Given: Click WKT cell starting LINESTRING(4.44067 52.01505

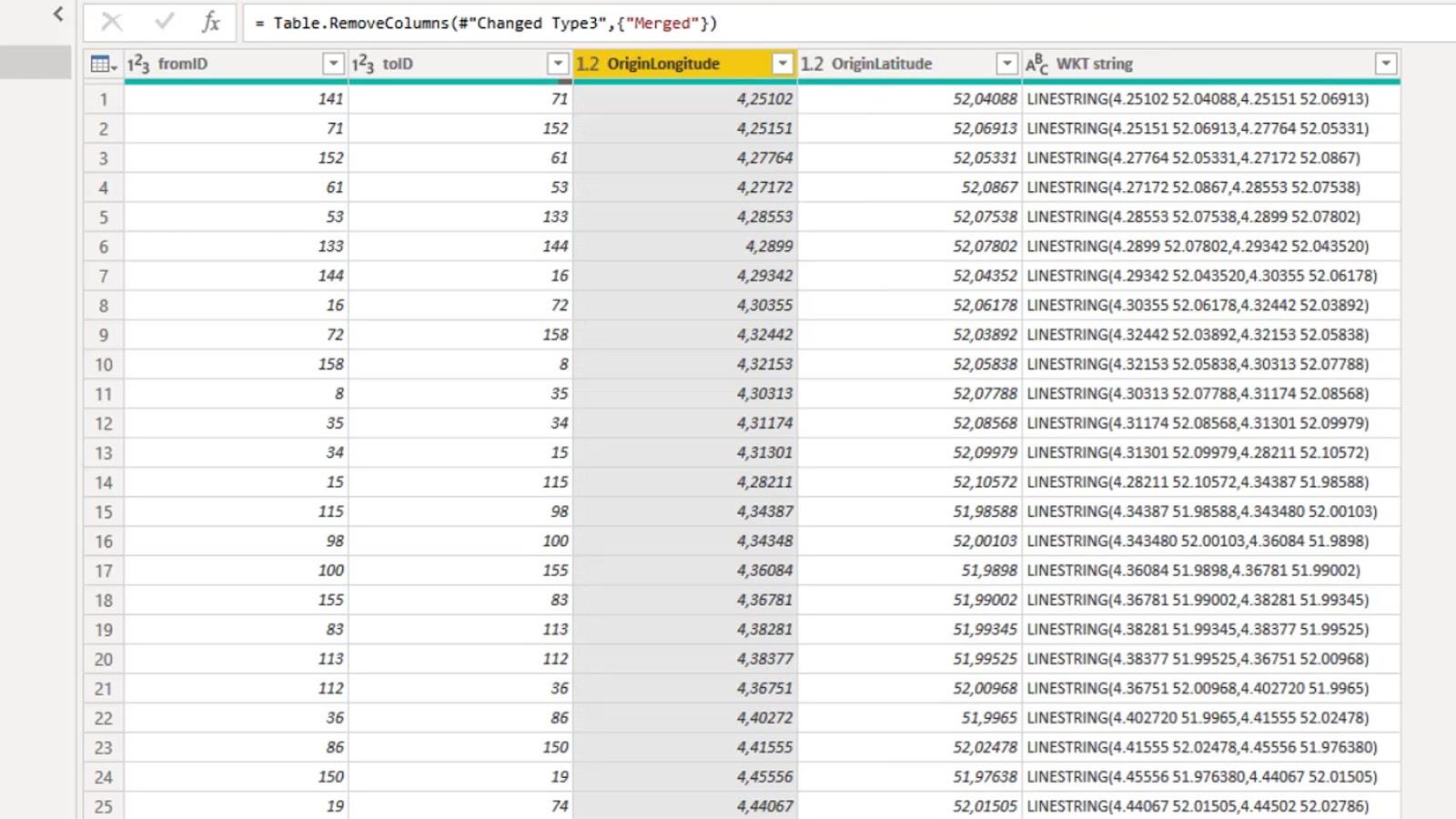Looking at the screenshot, I should (x=1211, y=806).
